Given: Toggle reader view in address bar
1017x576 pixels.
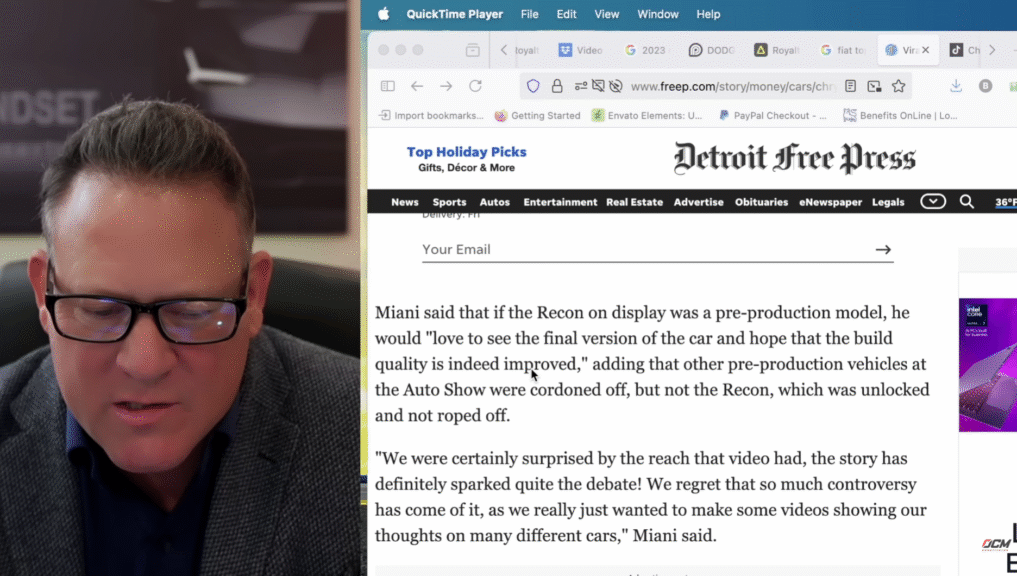Looking at the screenshot, I should point(850,87).
